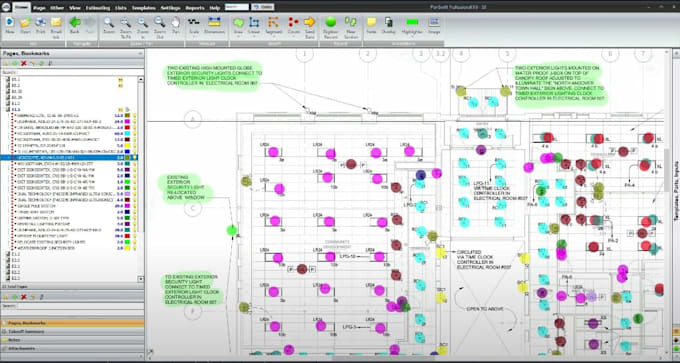Open a job with the Open folder icon

coord(25,22)
